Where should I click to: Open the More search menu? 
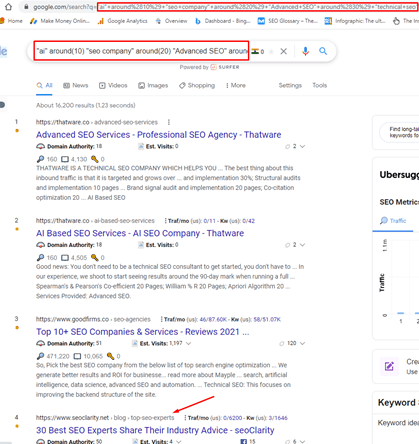pos(236,85)
